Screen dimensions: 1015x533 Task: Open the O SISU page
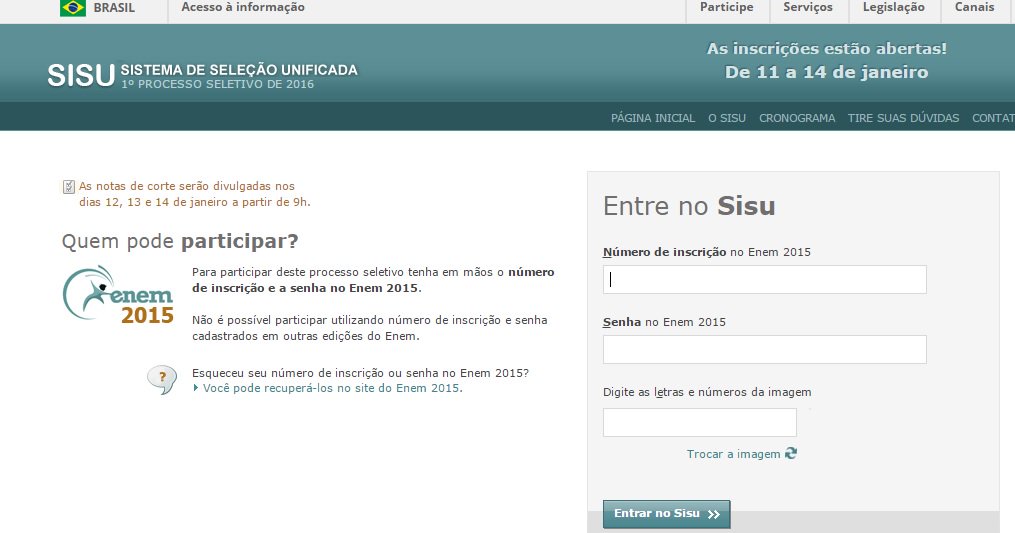[727, 118]
